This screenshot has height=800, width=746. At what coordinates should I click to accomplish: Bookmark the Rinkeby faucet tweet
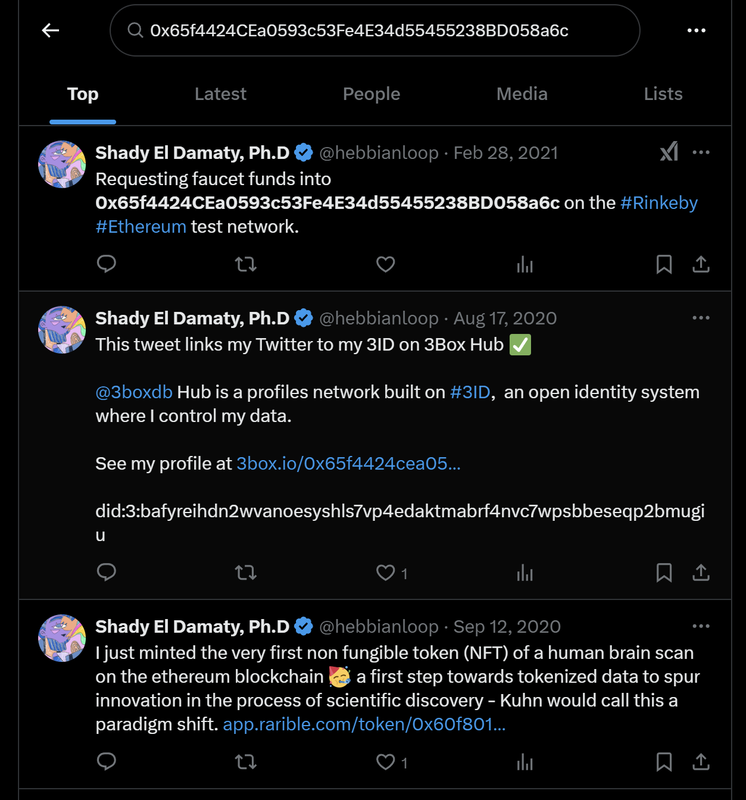[x=664, y=264]
